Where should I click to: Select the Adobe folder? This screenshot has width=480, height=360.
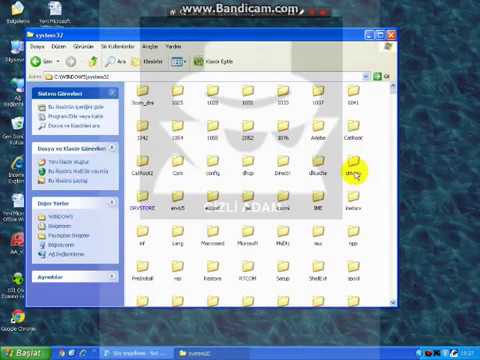tap(318, 130)
